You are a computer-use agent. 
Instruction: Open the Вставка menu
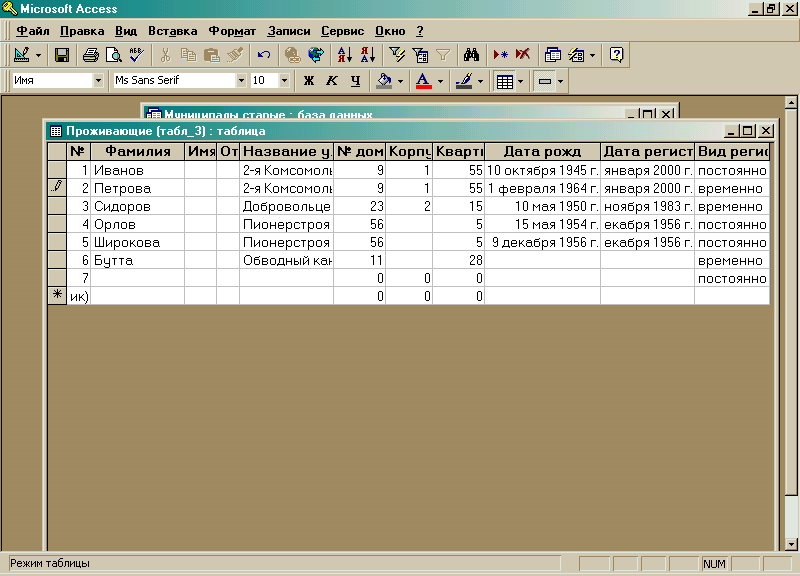(172, 31)
